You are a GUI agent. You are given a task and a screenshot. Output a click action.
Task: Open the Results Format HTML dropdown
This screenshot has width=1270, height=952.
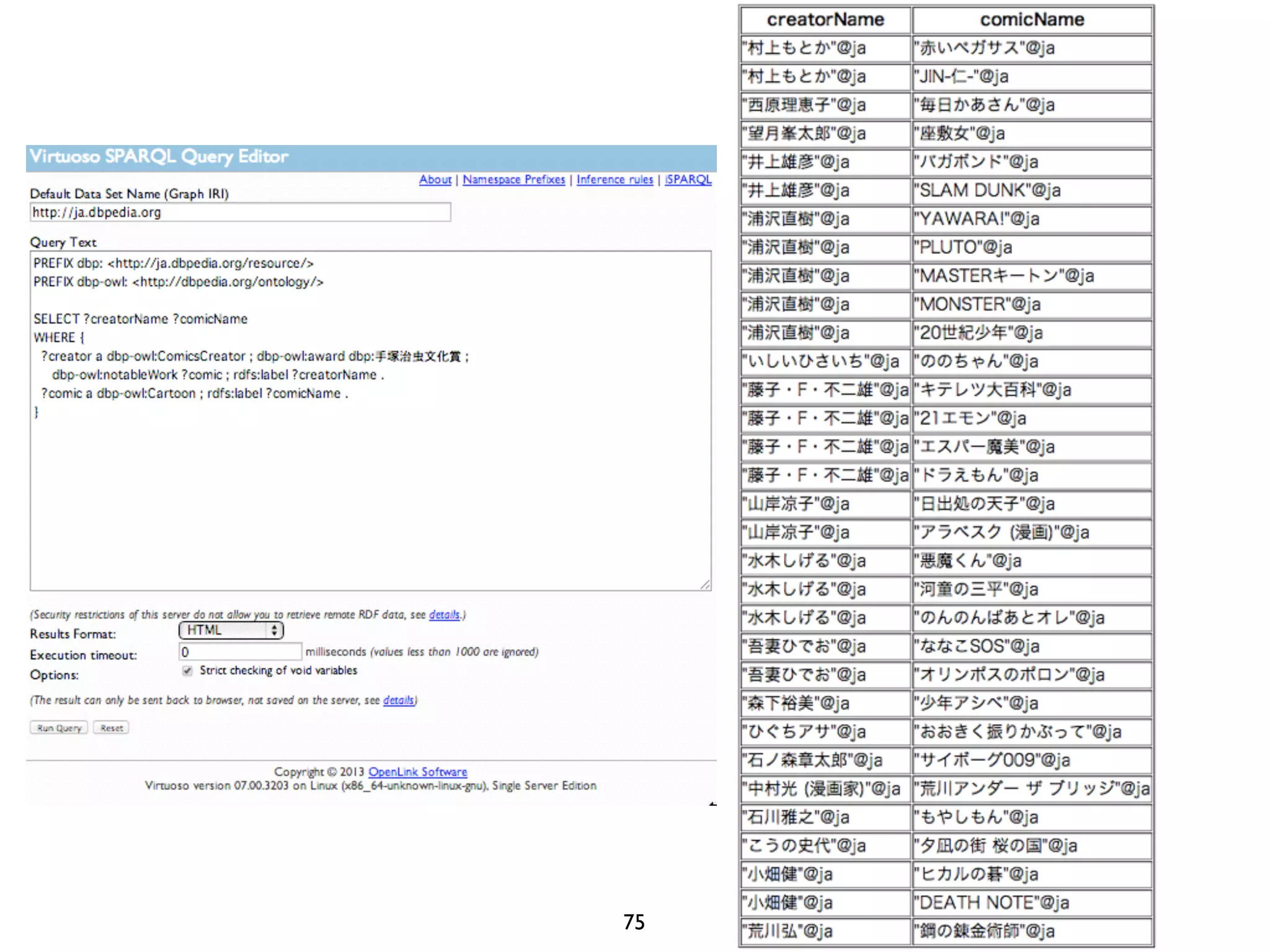point(231,630)
